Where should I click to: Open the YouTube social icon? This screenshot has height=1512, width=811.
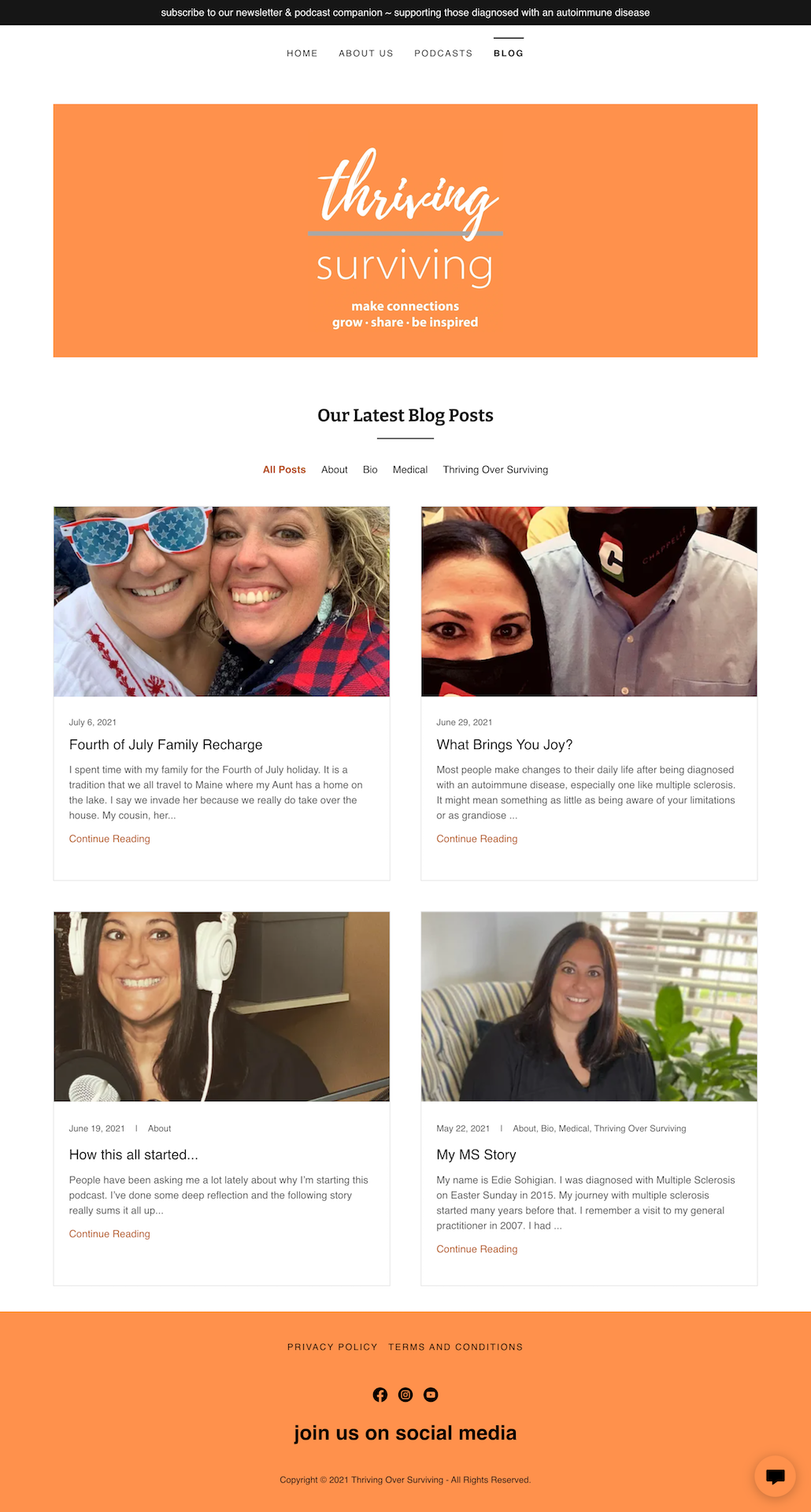coord(431,1395)
